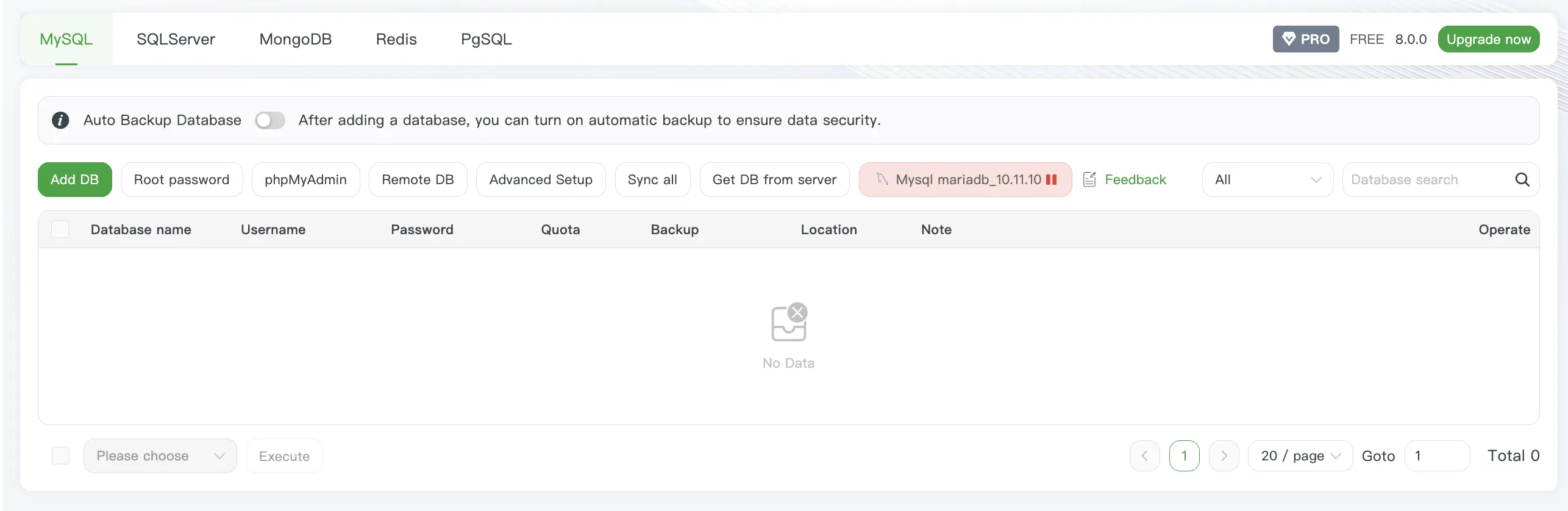The width and height of the screenshot is (1568, 511).
Task: Go to the previous page arrow
Action: click(1144, 456)
